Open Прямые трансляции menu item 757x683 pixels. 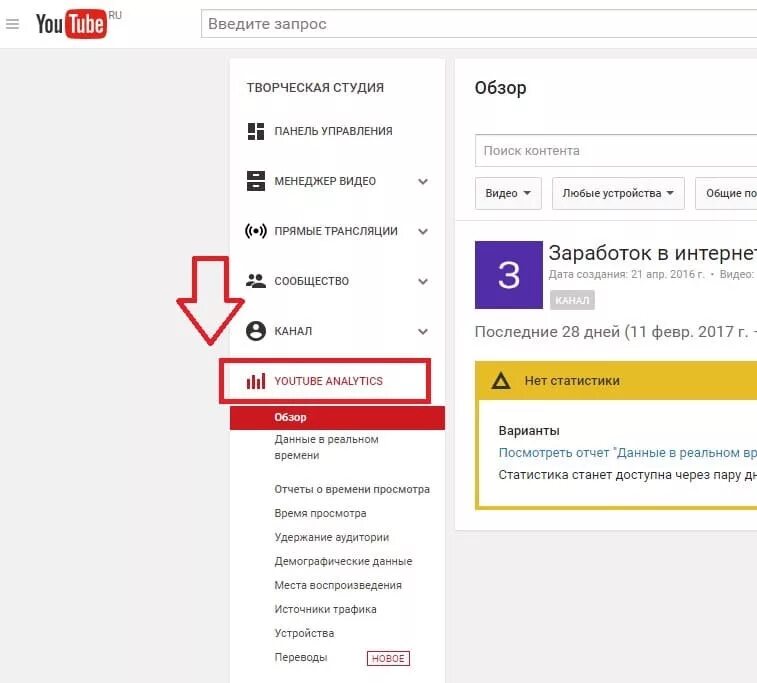pyautogui.click(x=336, y=231)
